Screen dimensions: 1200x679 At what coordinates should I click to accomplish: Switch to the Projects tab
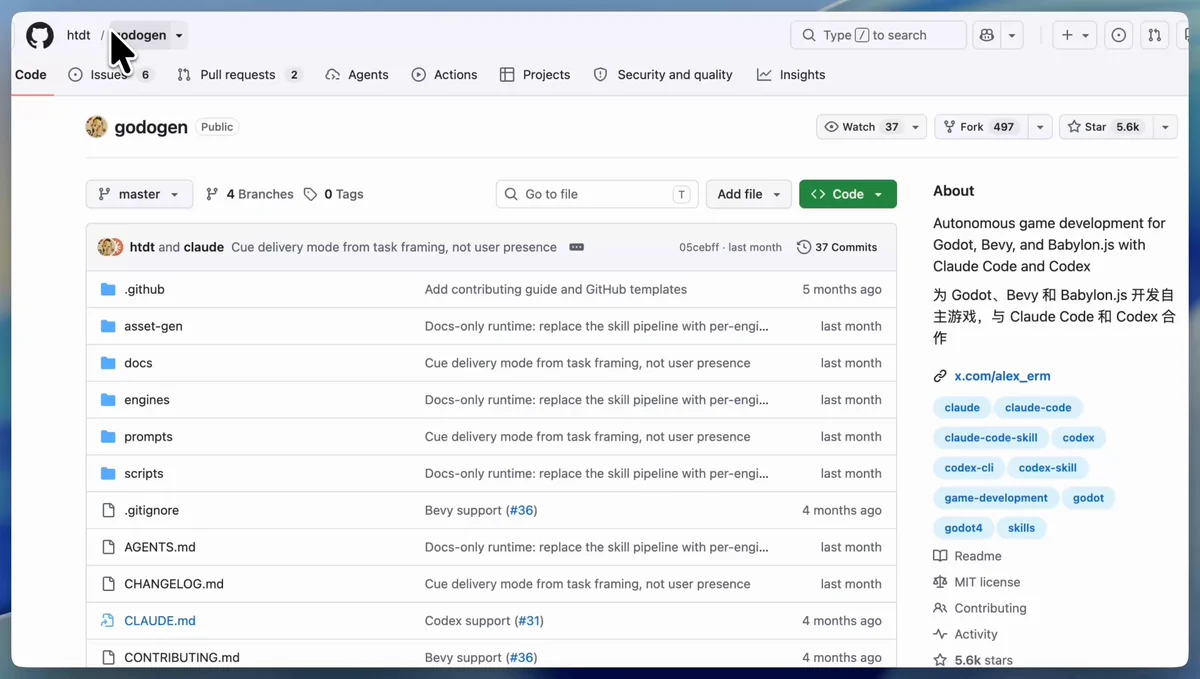point(535,75)
